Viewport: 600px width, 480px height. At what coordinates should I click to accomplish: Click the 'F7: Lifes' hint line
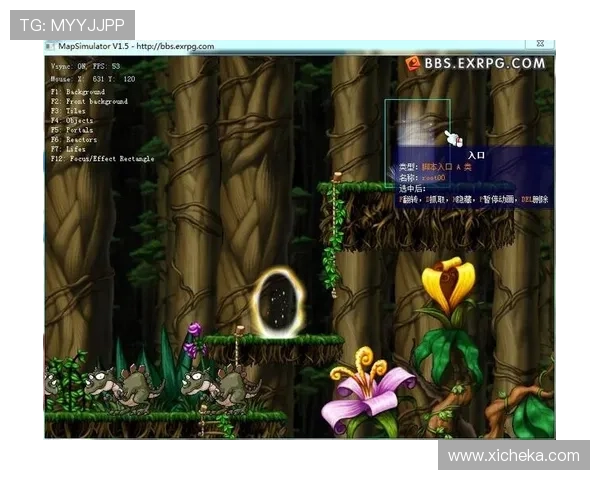click(x=68, y=149)
